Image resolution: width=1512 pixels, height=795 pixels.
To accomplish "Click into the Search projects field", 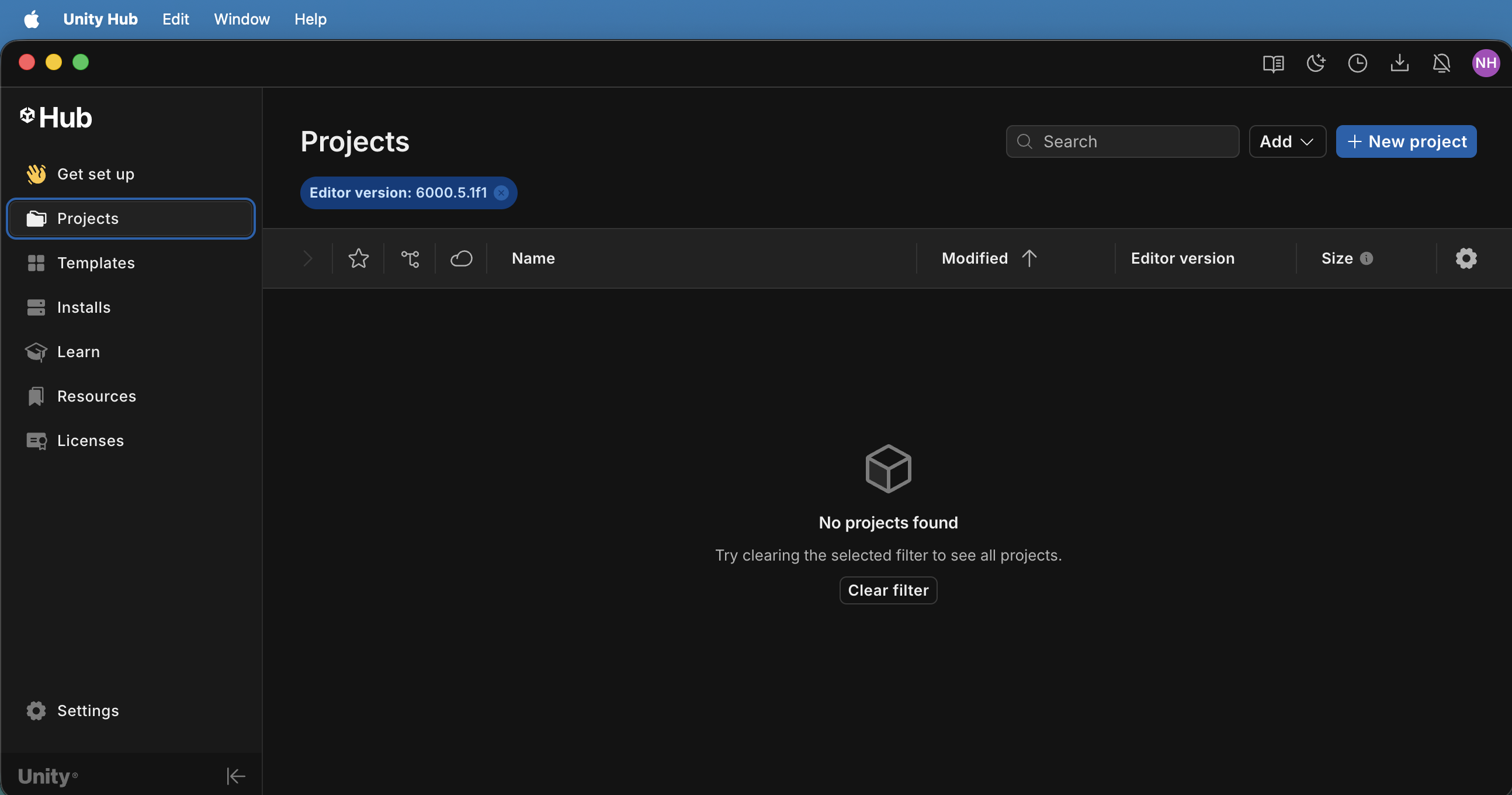I will pyautogui.click(x=1122, y=141).
